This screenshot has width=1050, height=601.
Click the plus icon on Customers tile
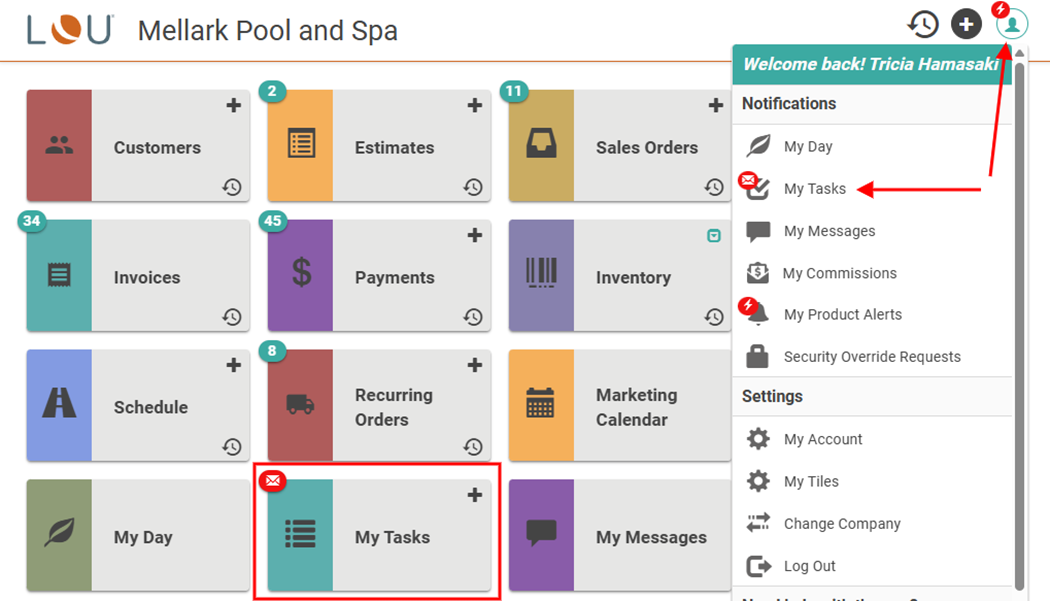[x=233, y=106]
